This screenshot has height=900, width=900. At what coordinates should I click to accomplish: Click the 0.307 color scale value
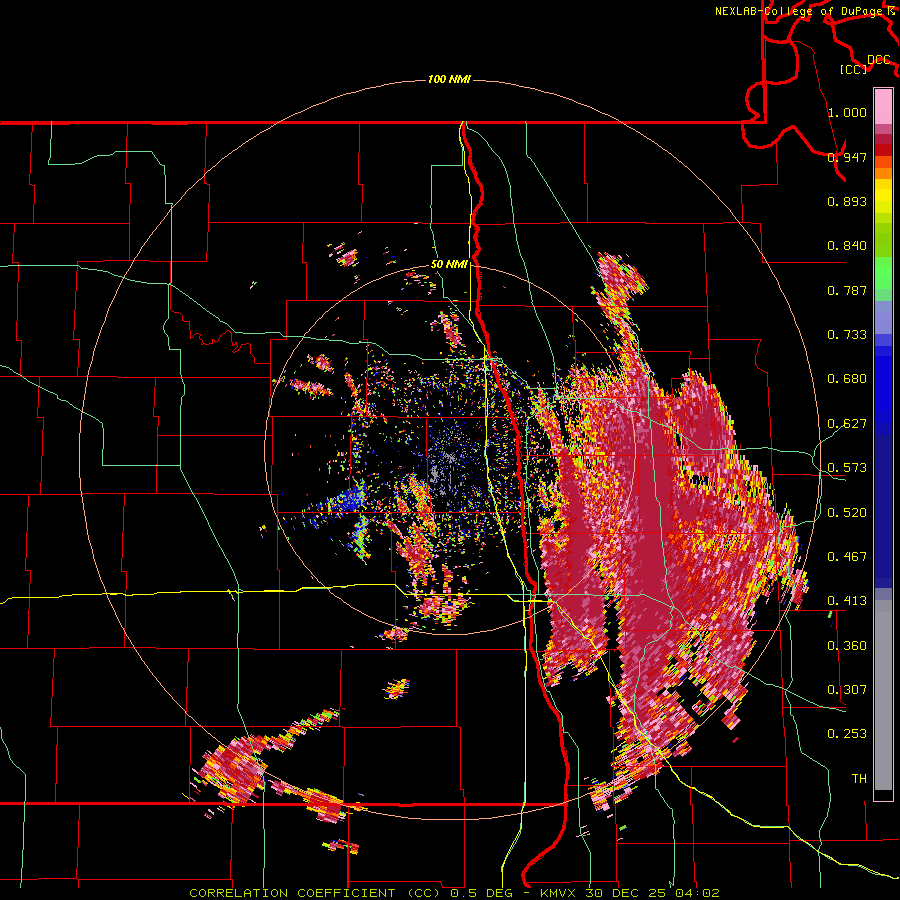(847, 690)
